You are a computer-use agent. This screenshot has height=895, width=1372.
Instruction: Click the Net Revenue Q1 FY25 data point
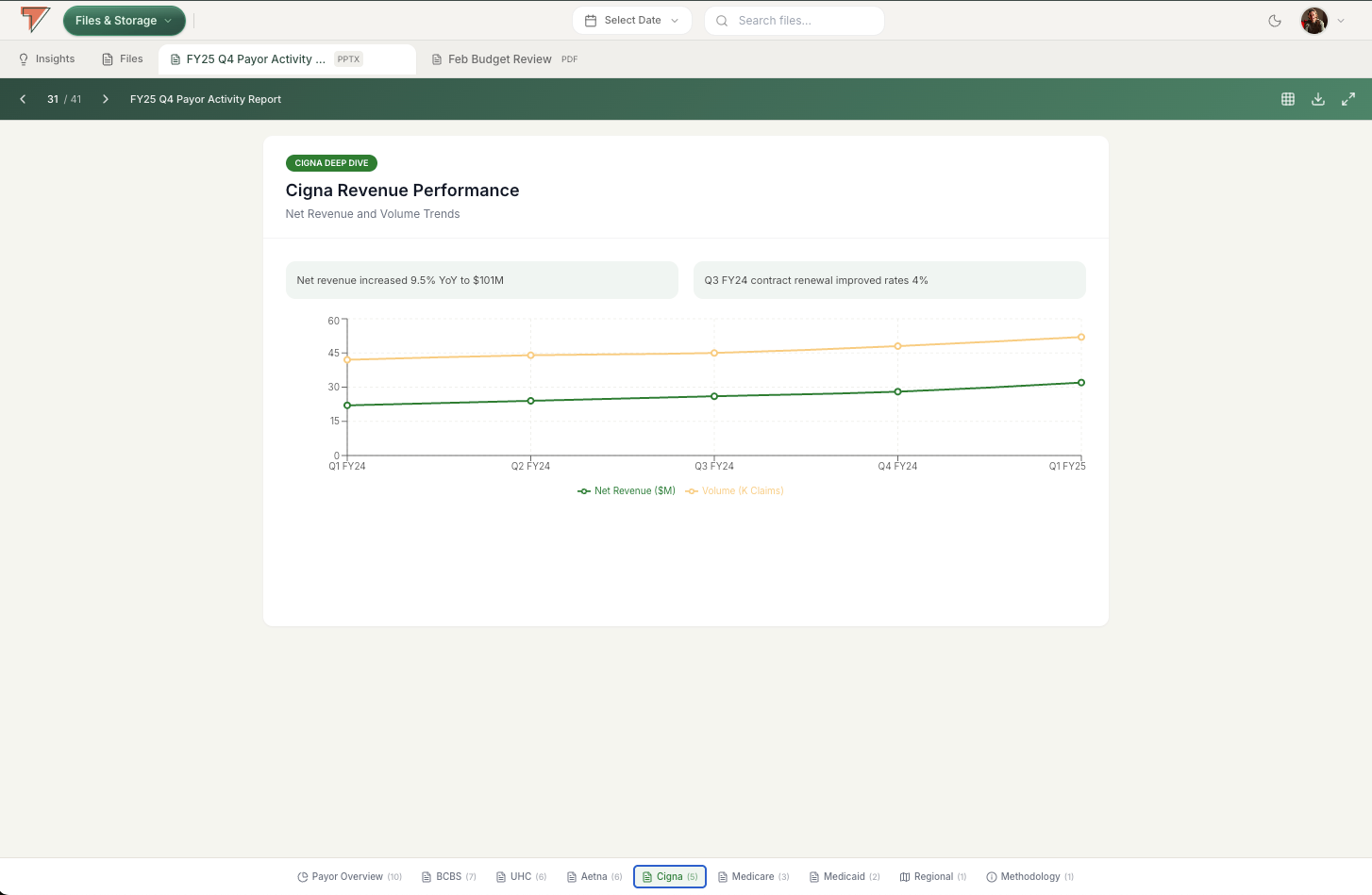pyautogui.click(x=1081, y=383)
